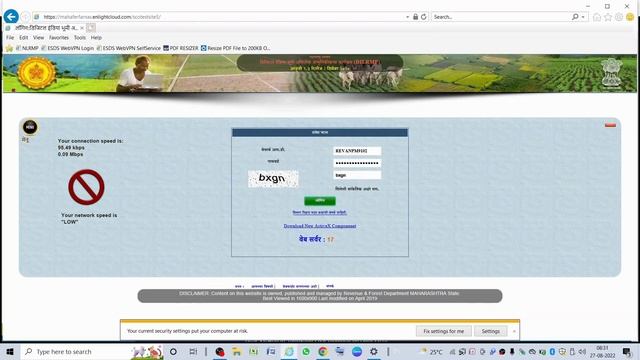This screenshot has height=360, width=640.
Task: Open the File menu
Action: [x=10, y=38]
